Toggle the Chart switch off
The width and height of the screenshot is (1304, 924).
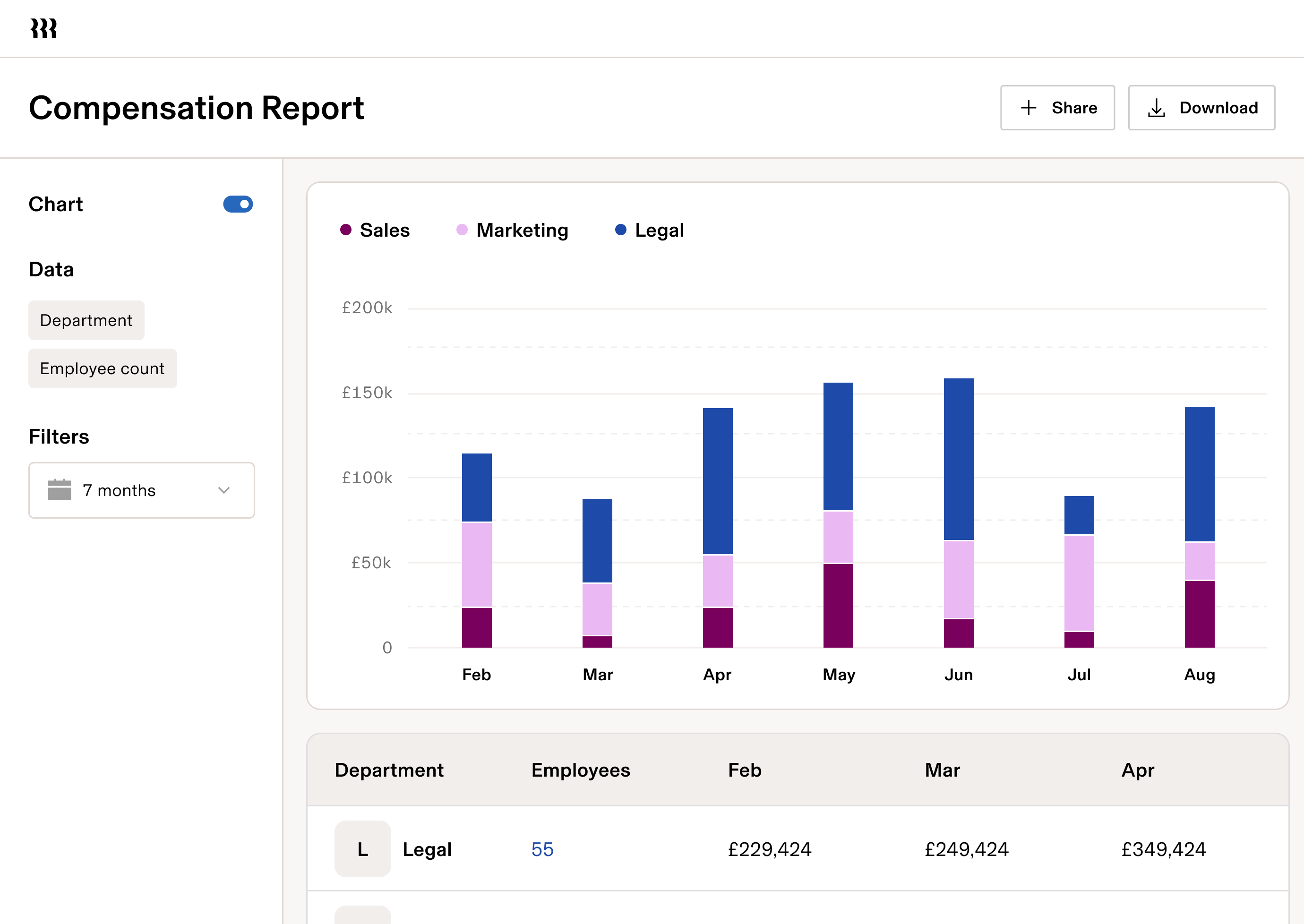click(239, 204)
